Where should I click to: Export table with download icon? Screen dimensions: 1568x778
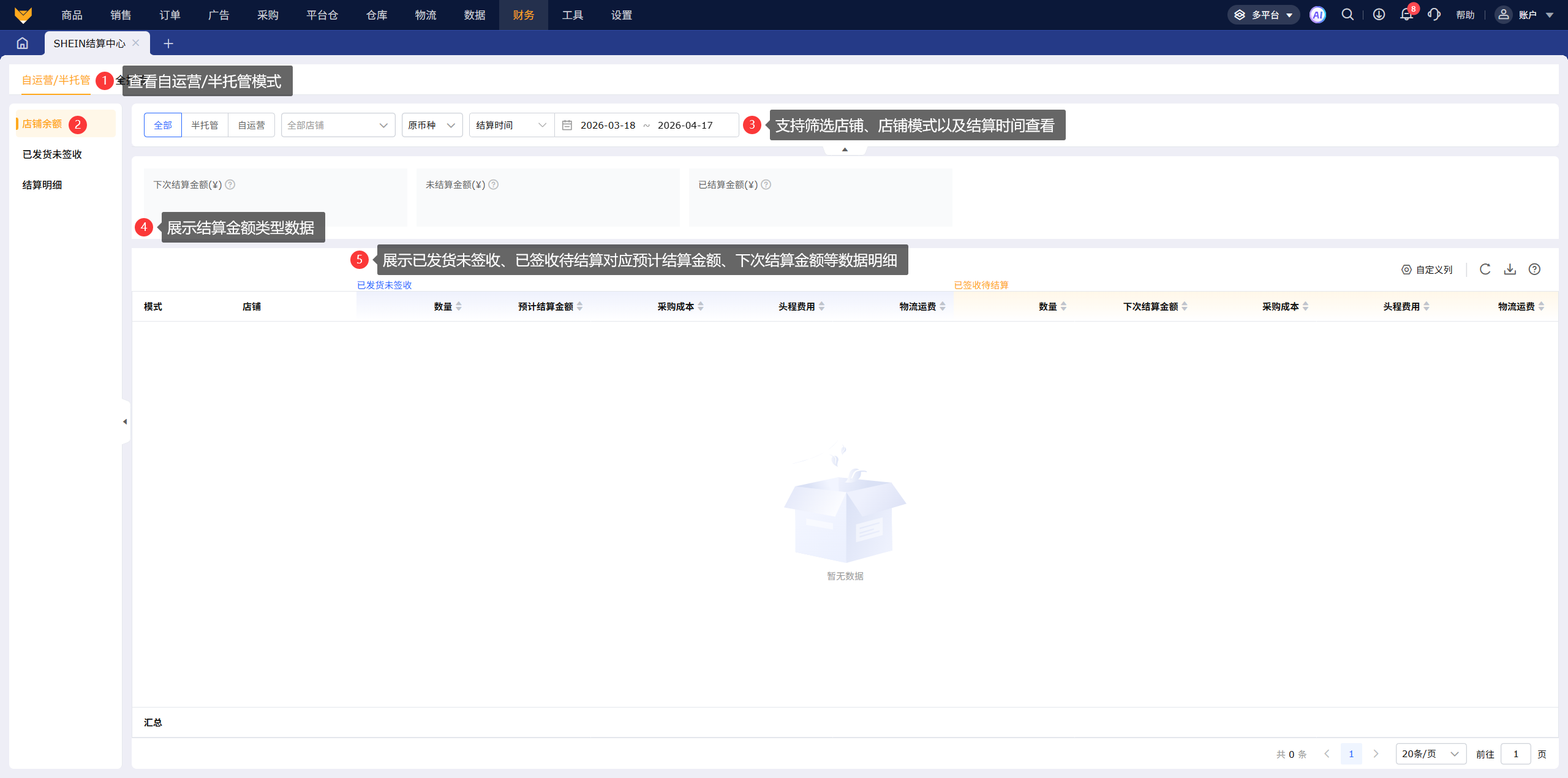(1510, 270)
